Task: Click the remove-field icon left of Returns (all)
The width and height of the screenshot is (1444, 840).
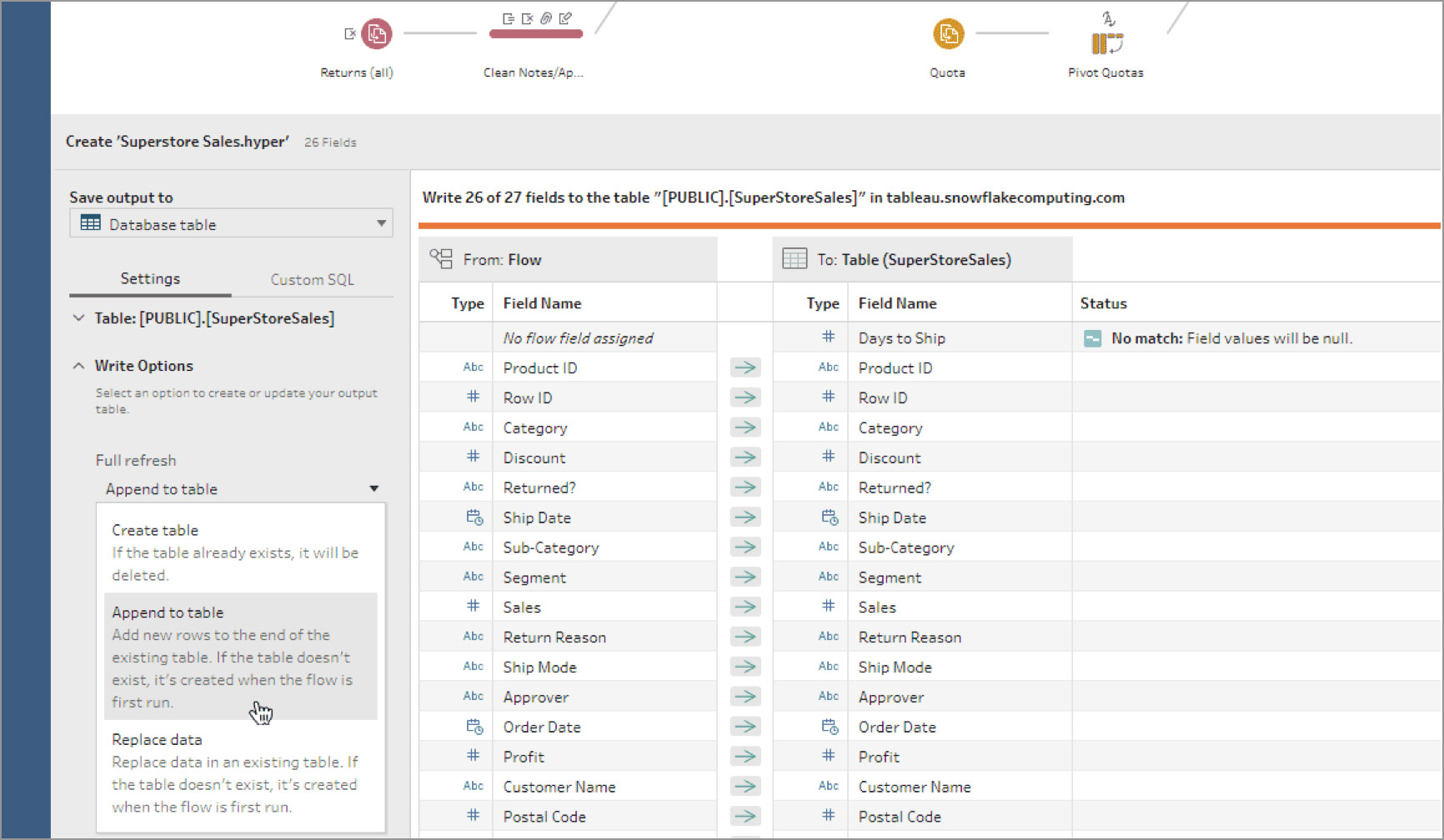Action: click(350, 33)
